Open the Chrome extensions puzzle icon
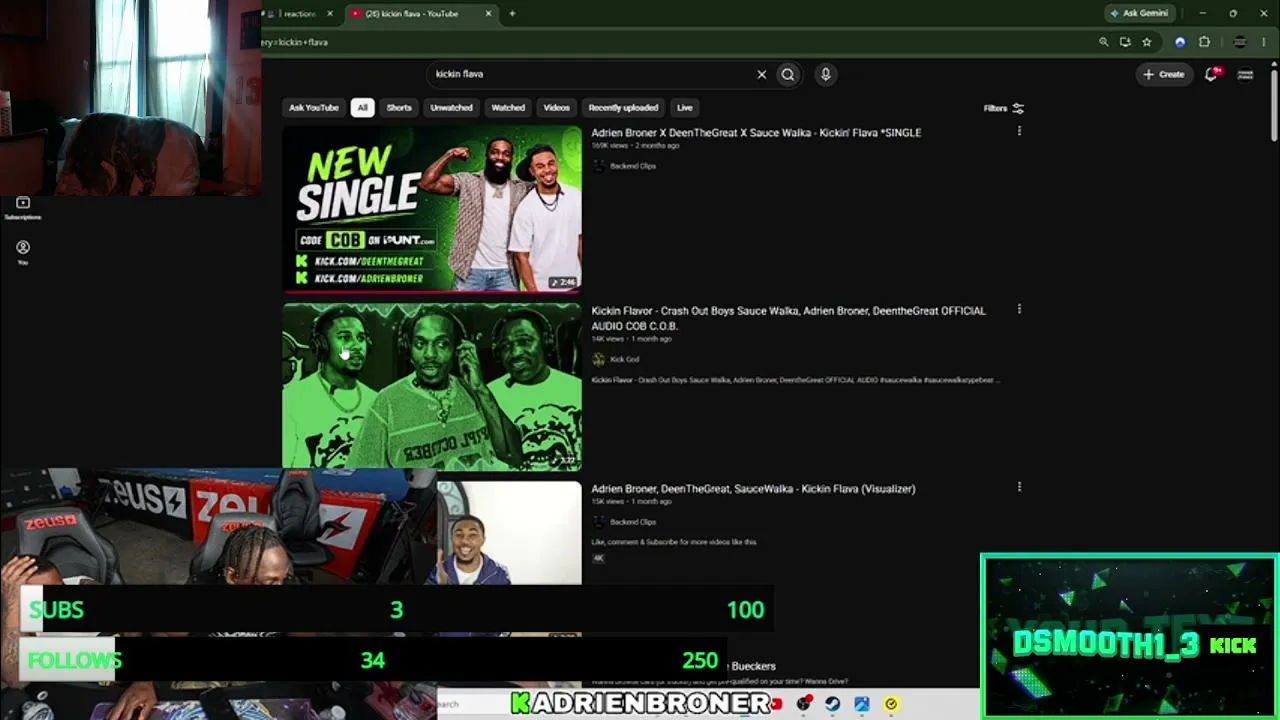 coord(1204,42)
